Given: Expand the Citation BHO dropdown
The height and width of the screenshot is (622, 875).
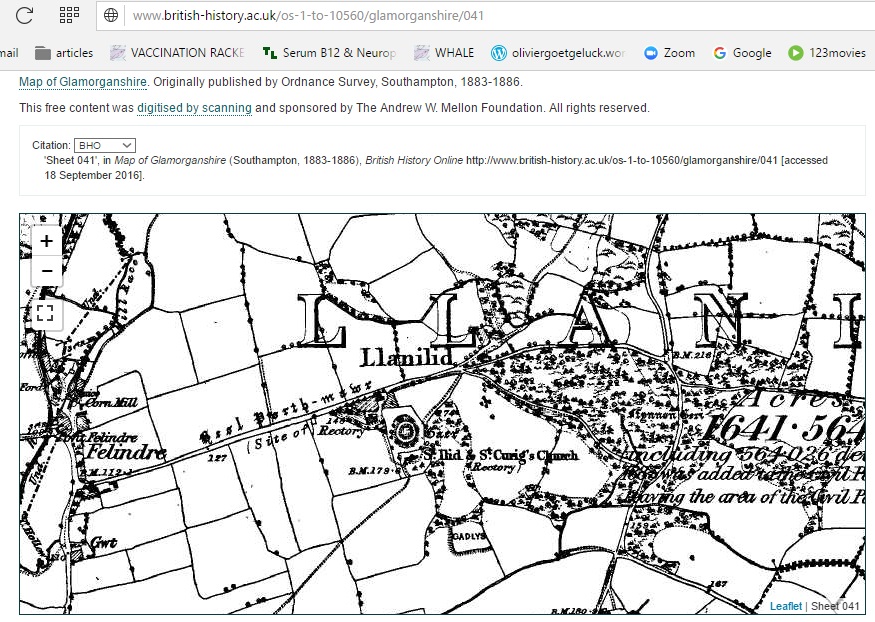Looking at the screenshot, I should 105,146.
